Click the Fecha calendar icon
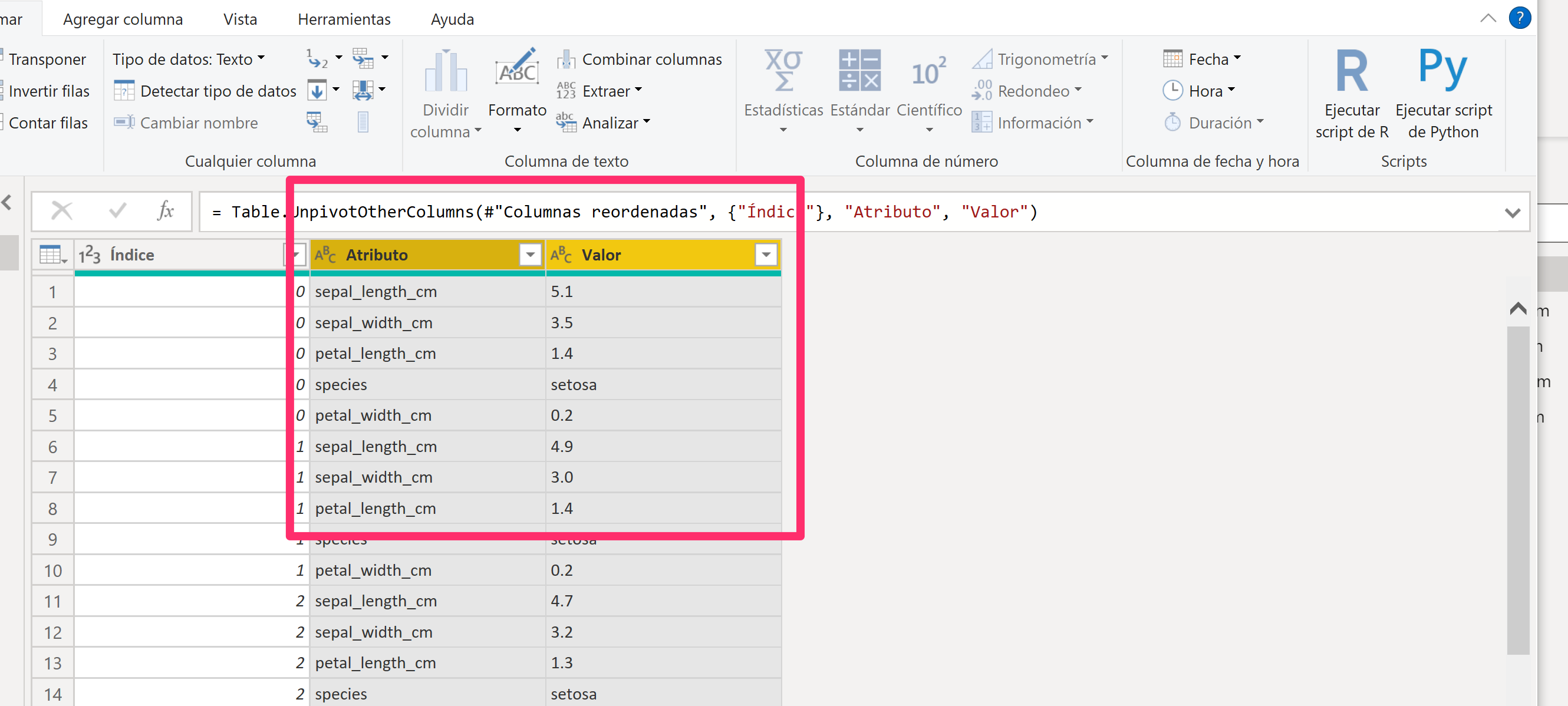1568x706 pixels. [x=1172, y=59]
